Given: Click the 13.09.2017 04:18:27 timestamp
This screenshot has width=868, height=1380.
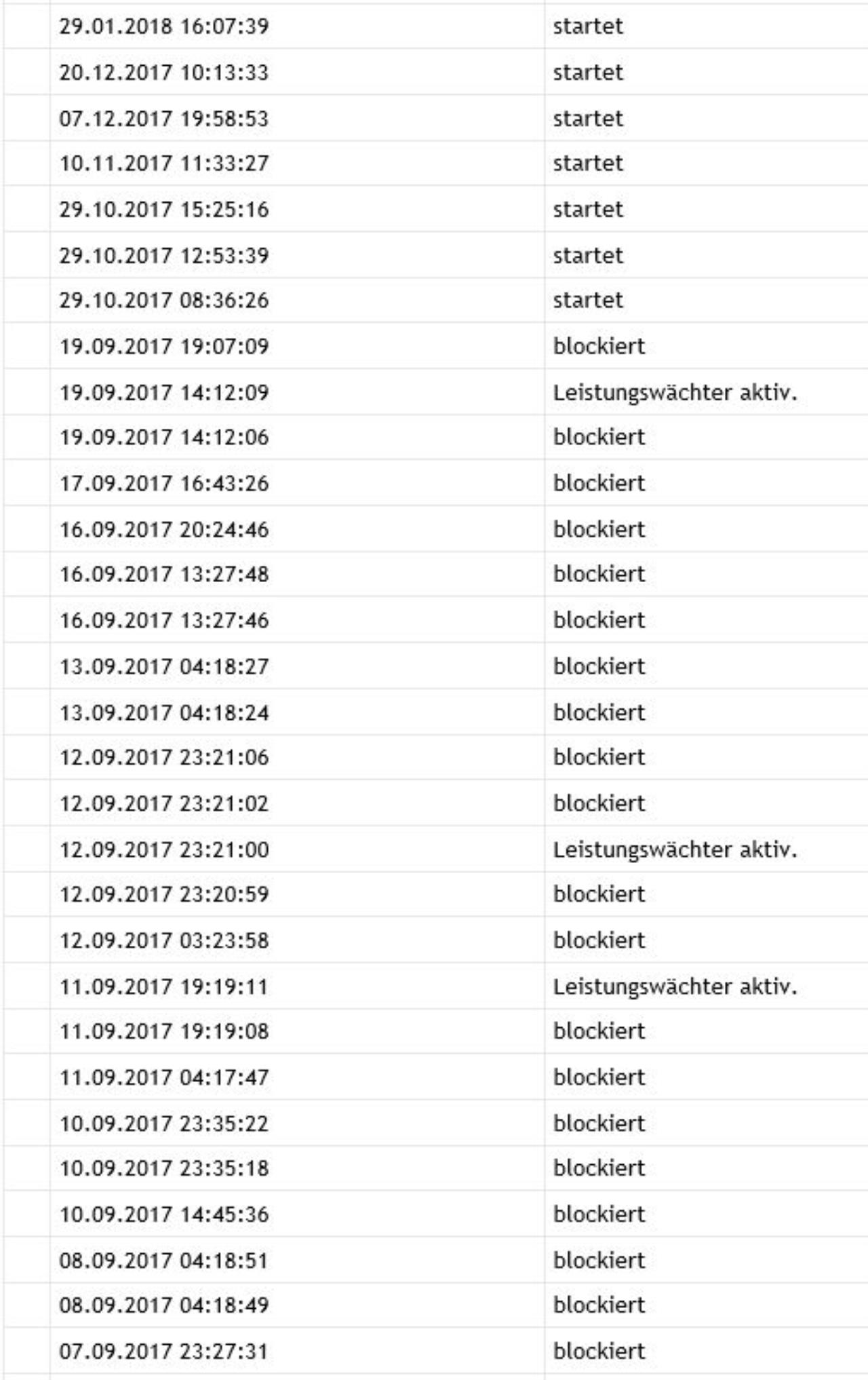Looking at the screenshot, I should (163, 666).
